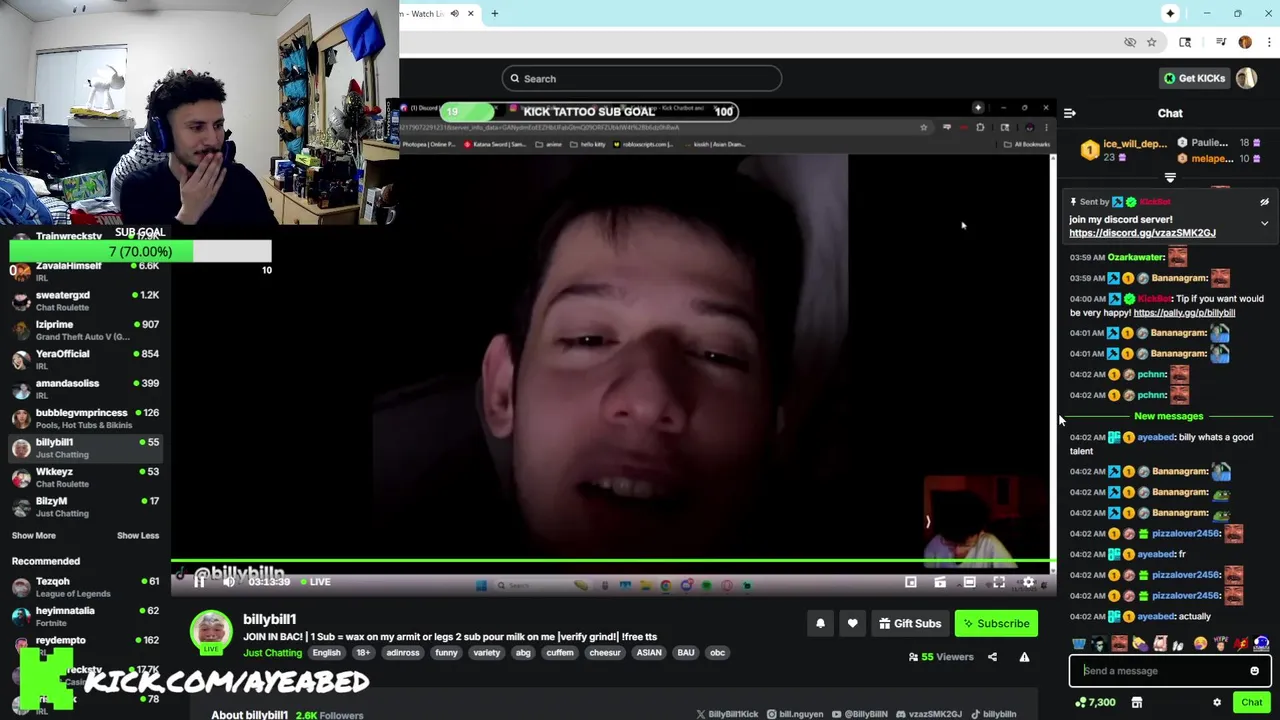Open the Chrome three-dot menu
Viewport: 1280px width, 720px height.
(1269, 42)
